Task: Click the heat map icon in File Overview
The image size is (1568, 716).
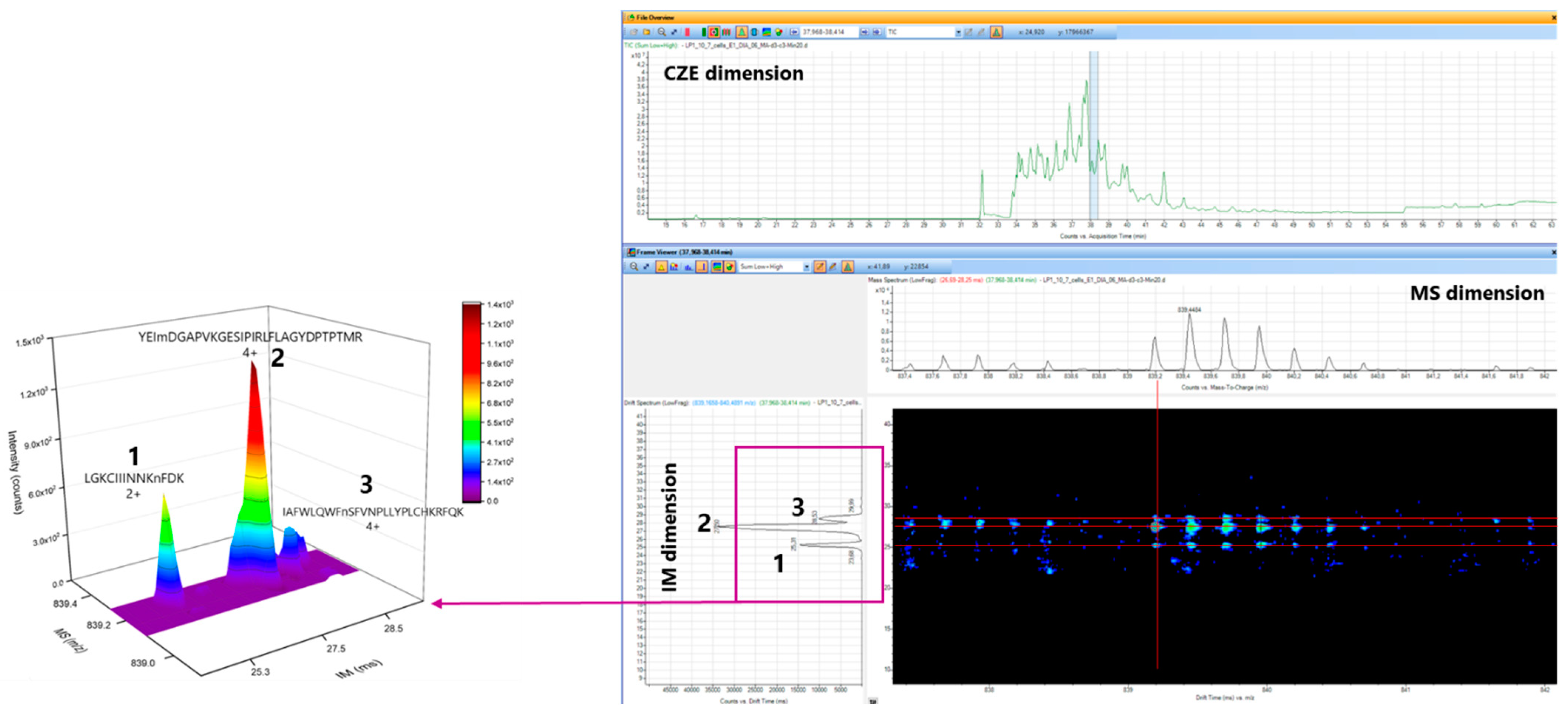Action: [x=766, y=32]
